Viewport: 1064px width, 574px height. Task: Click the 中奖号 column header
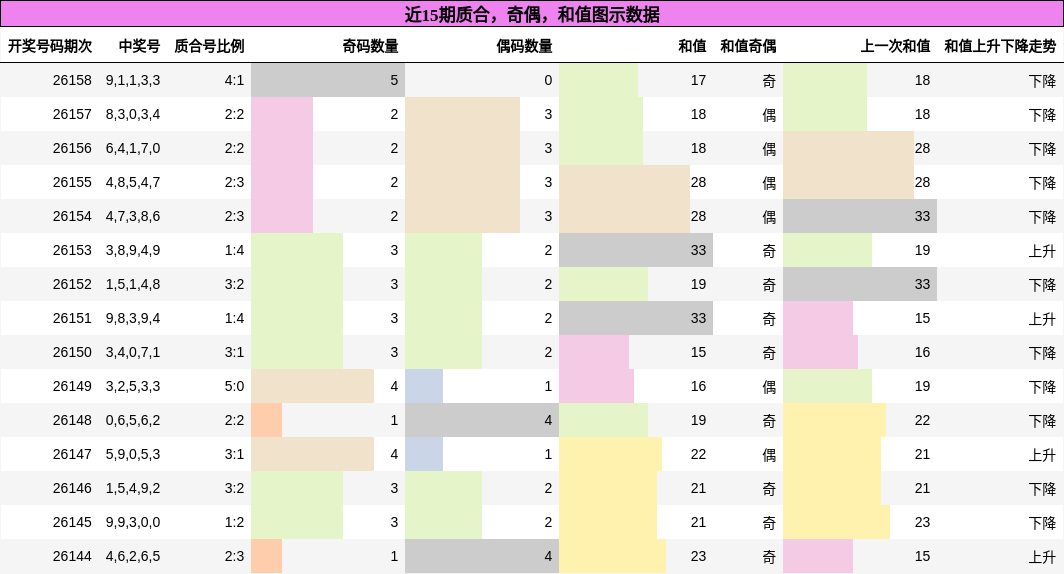(139, 46)
